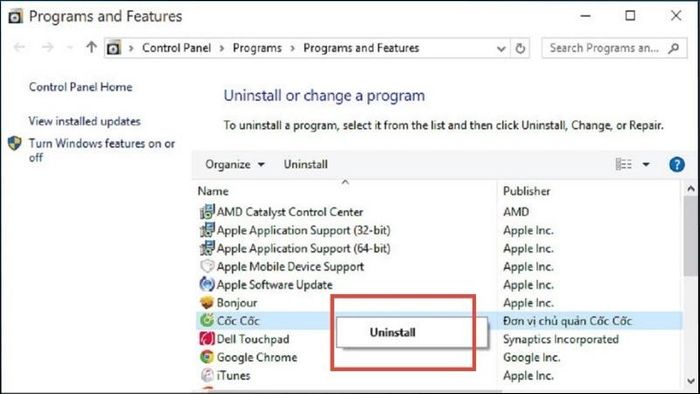Open the View installed updates link
Screen dimensions: 700x394
(84, 121)
